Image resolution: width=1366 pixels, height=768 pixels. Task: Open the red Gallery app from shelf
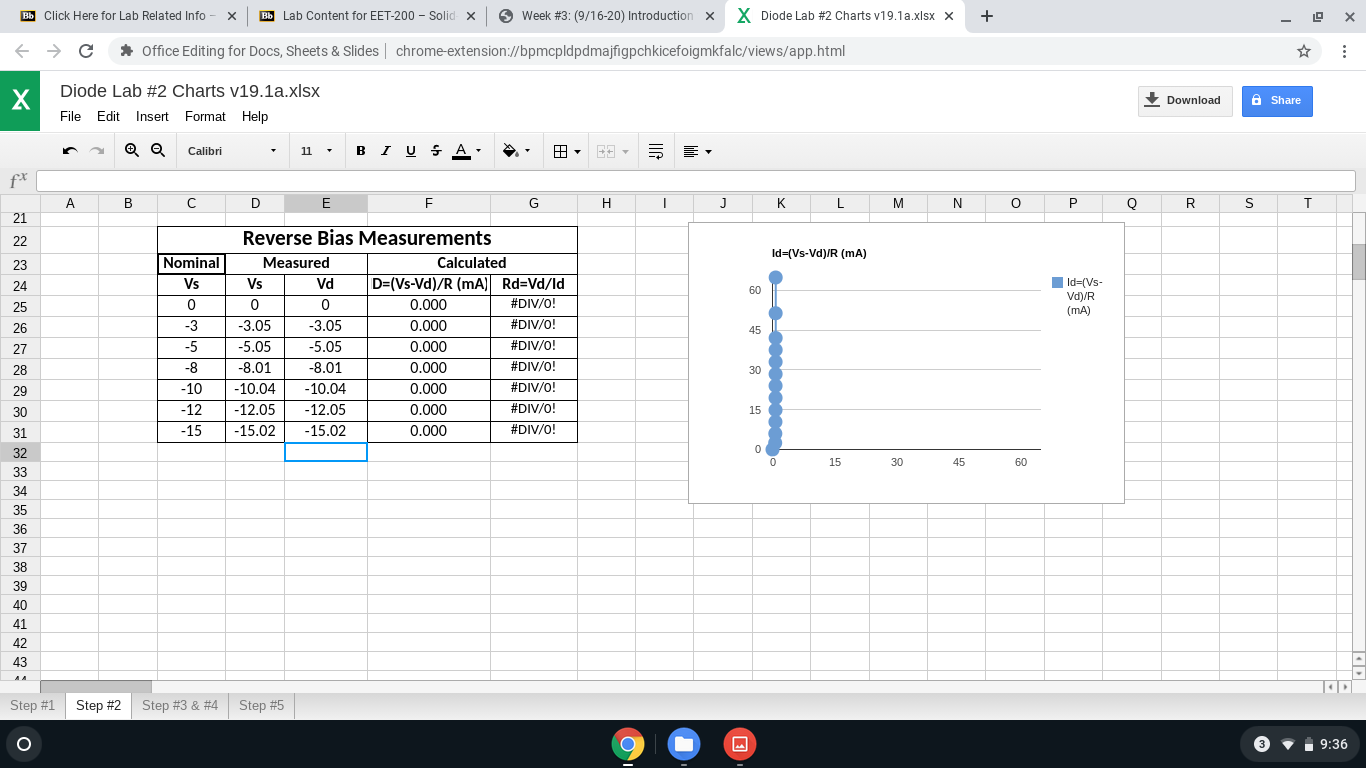[x=740, y=744]
